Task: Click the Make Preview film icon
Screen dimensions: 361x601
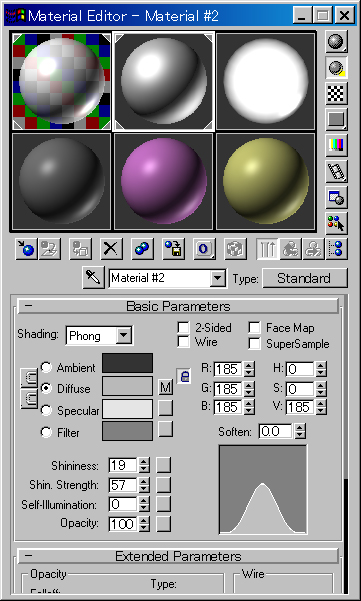Action: (x=336, y=171)
